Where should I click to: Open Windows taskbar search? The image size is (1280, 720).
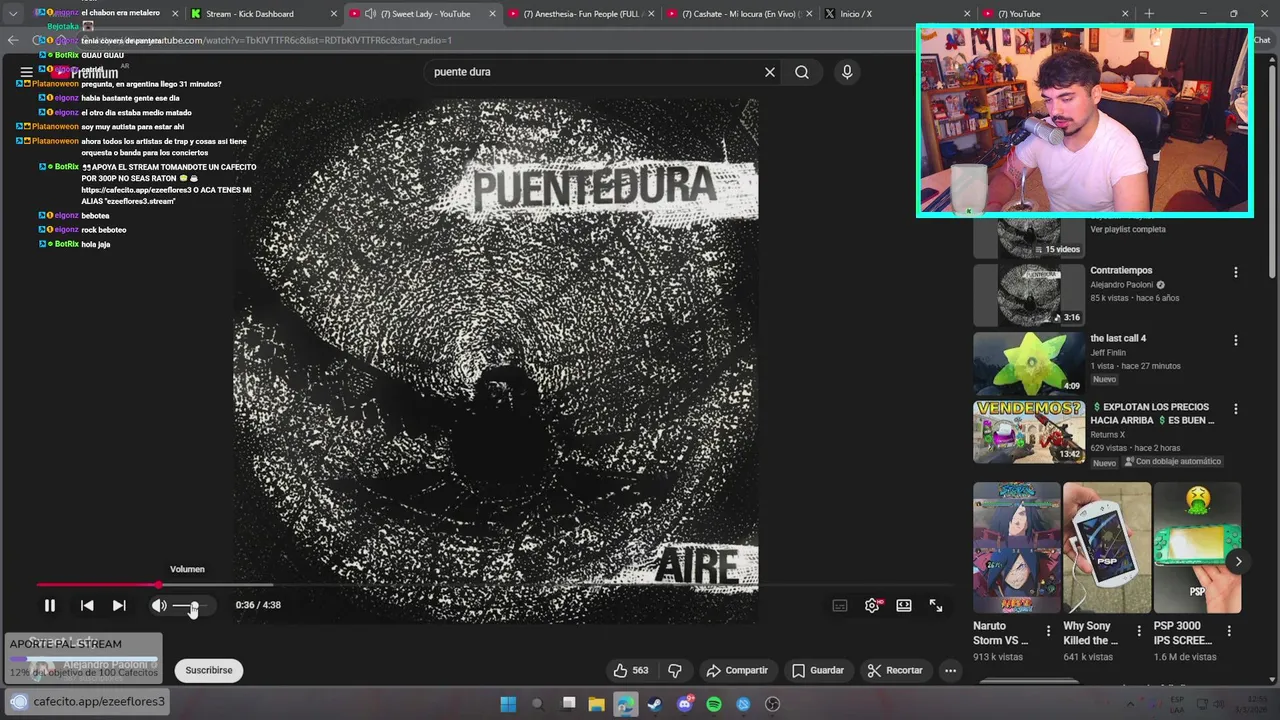pos(537,704)
